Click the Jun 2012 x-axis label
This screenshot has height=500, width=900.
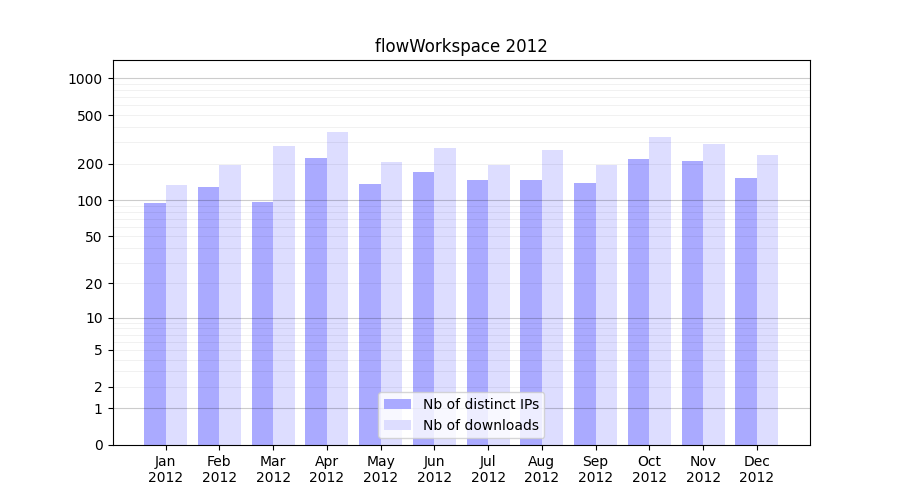434,469
